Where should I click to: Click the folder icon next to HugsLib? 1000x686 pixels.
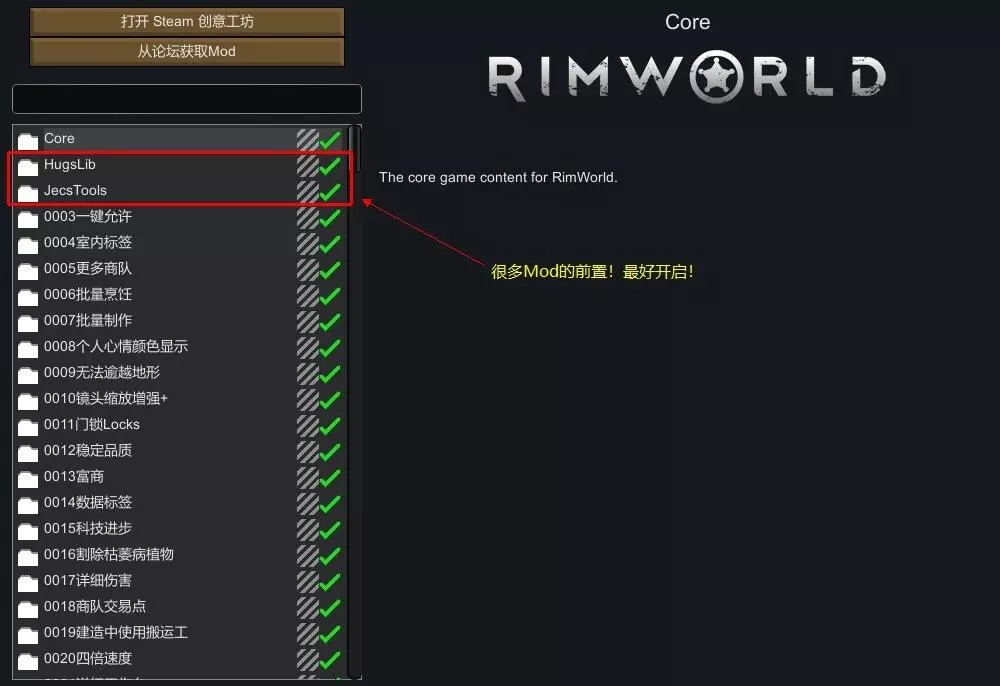(28, 166)
